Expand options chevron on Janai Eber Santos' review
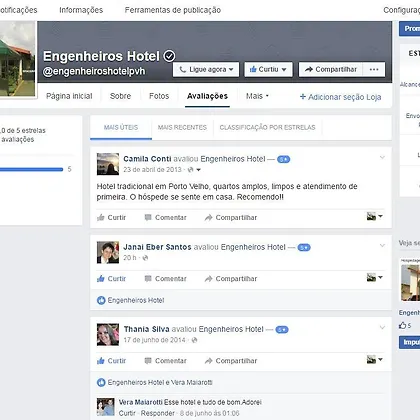Image resolution: width=420 pixels, height=420 pixels. [382, 245]
